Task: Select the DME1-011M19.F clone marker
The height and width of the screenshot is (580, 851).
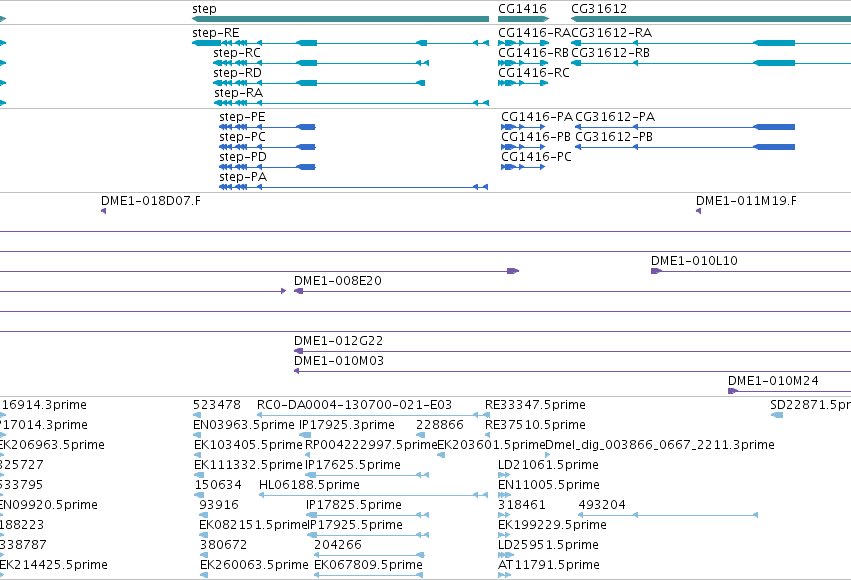Action: 698,211
